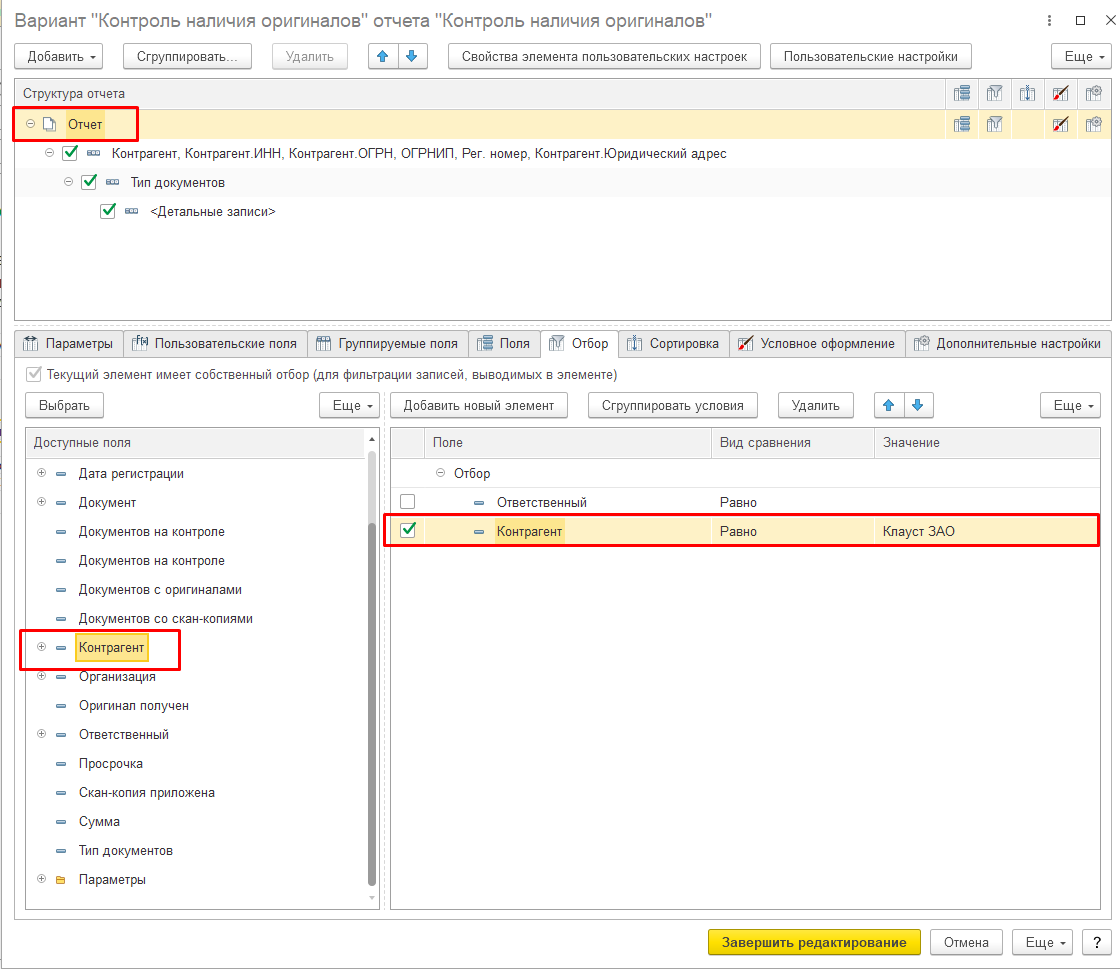Image resolution: width=1120 pixels, height=969 pixels.
Task: Open help with question mark button
Action: (1096, 943)
